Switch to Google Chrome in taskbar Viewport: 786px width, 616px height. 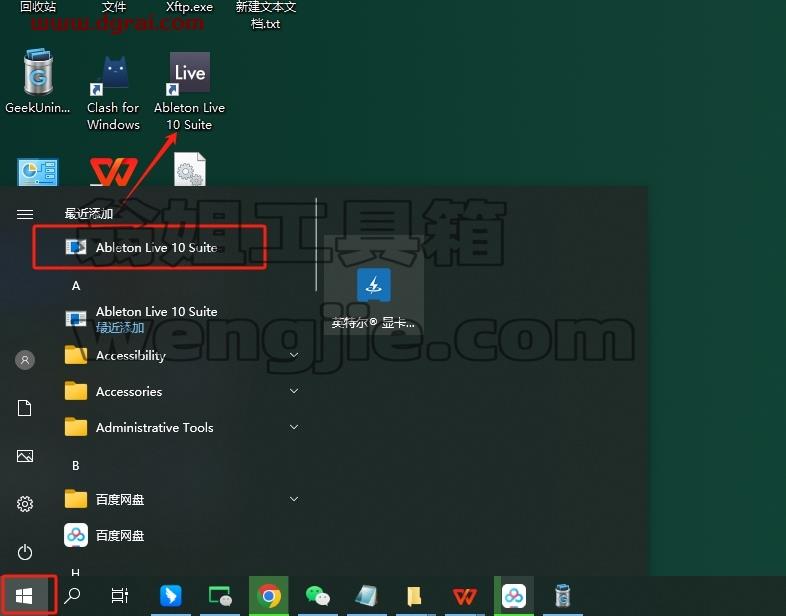(x=269, y=596)
